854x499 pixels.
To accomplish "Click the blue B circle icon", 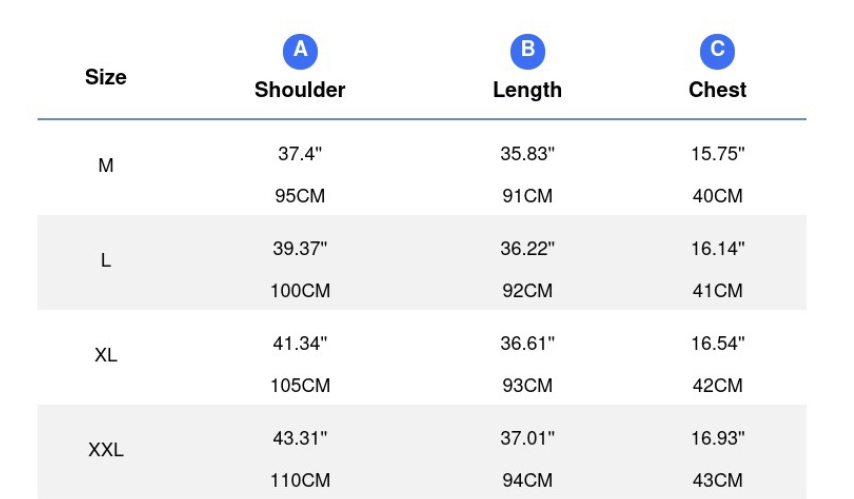I will pos(527,52).
